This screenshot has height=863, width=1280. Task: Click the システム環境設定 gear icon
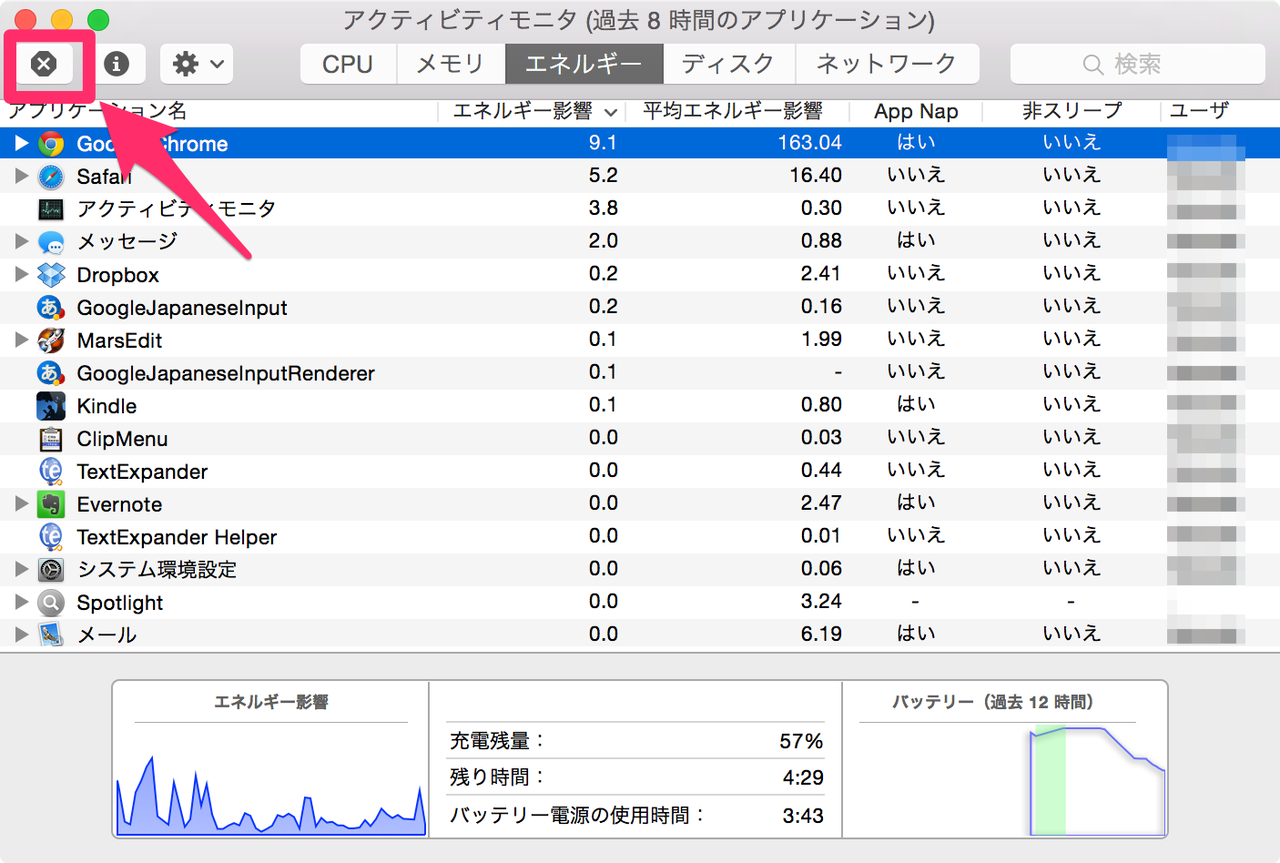coord(51,570)
